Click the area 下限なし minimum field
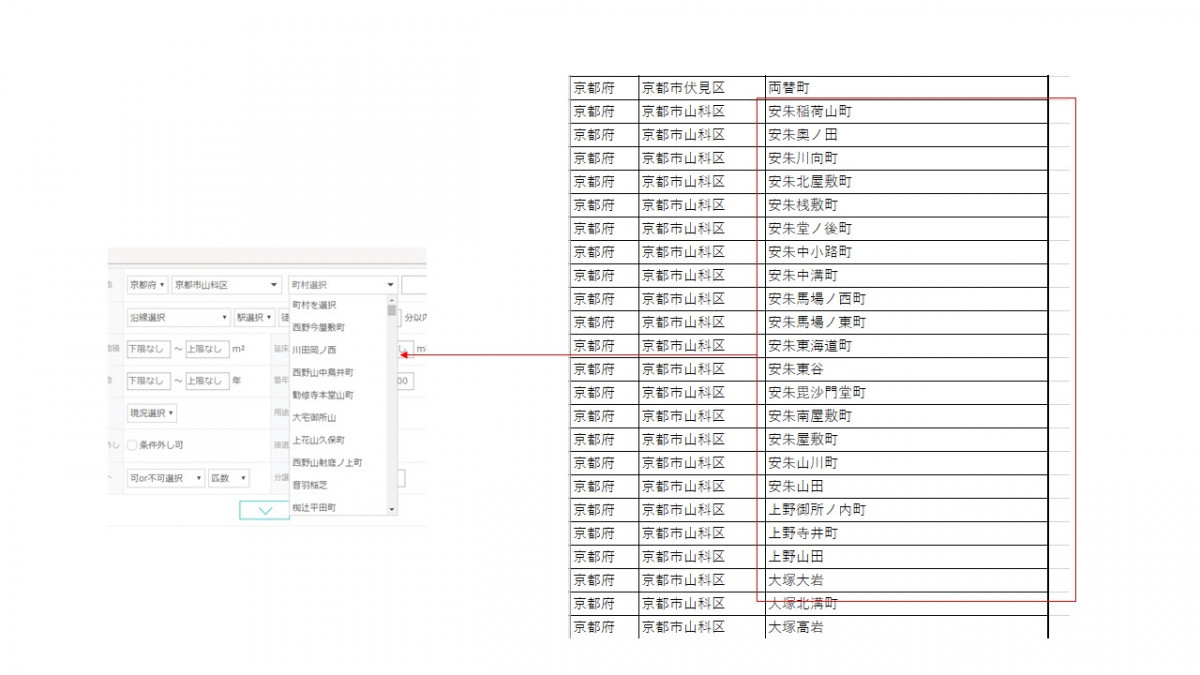 click(x=147, y=349)
